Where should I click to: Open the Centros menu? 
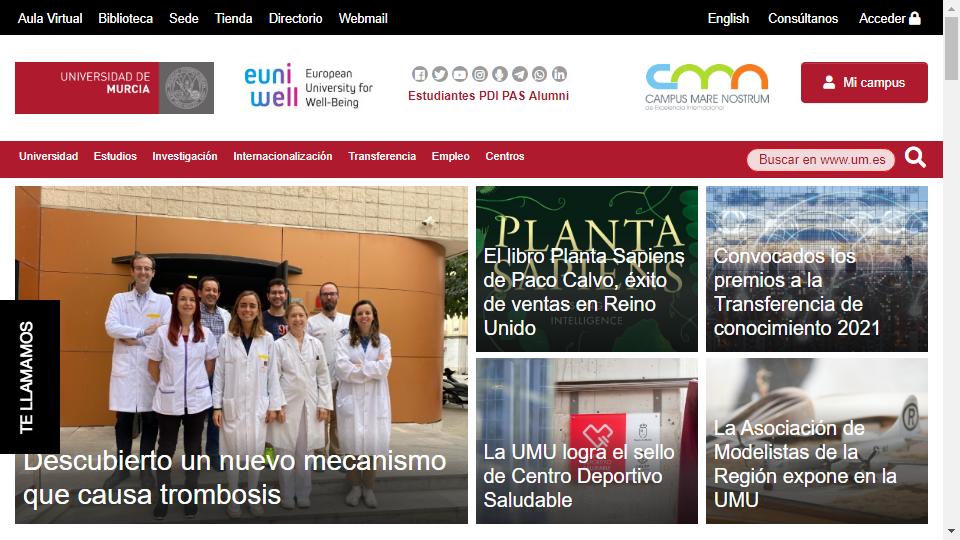click(x=505, y=156)
